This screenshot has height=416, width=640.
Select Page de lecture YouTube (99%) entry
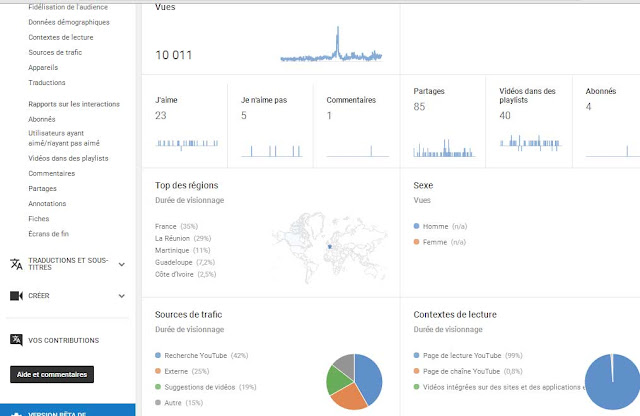coord(468,356)
